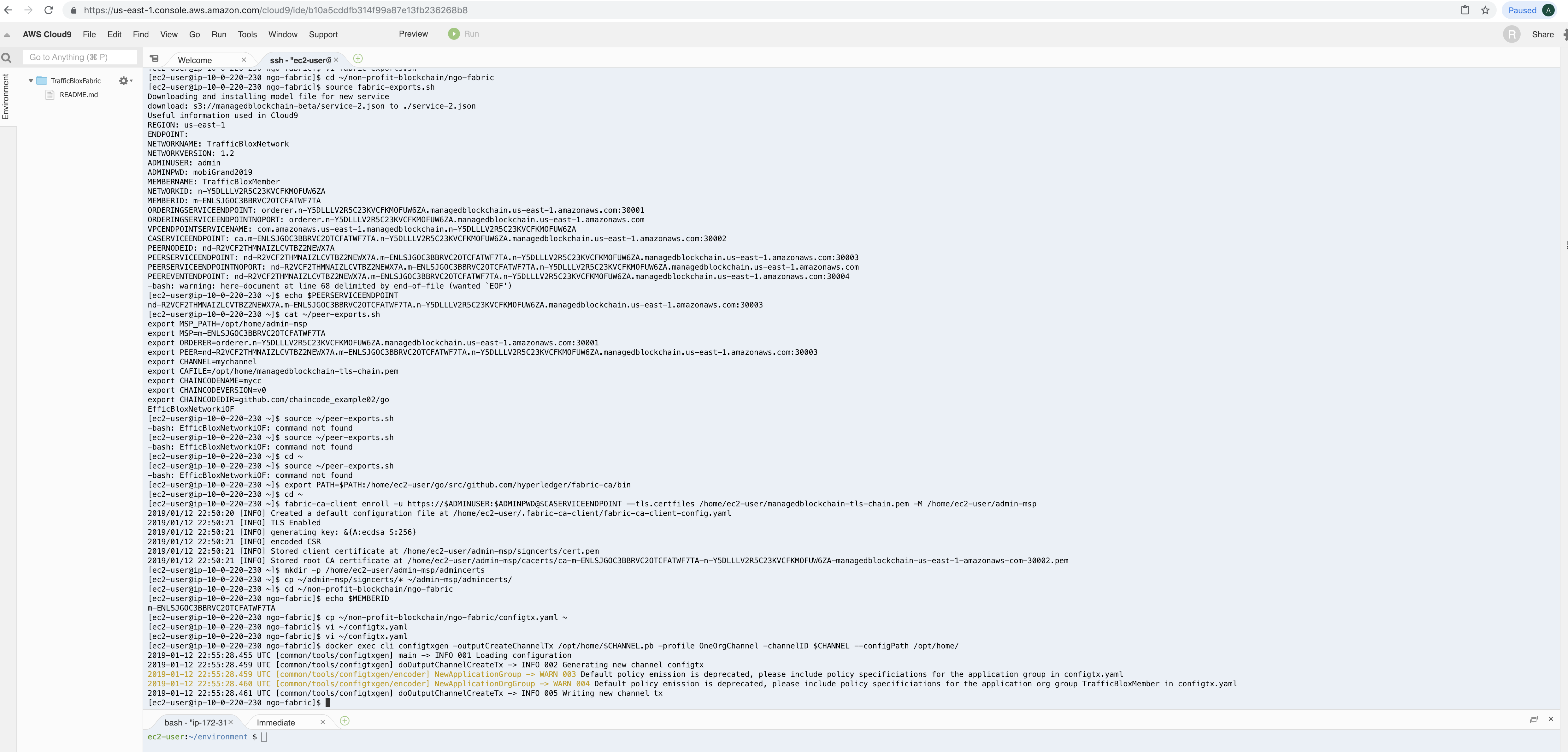Switch to the Welcome tab
Viewport: 1568px width, 752px height.
pos(195,60)
